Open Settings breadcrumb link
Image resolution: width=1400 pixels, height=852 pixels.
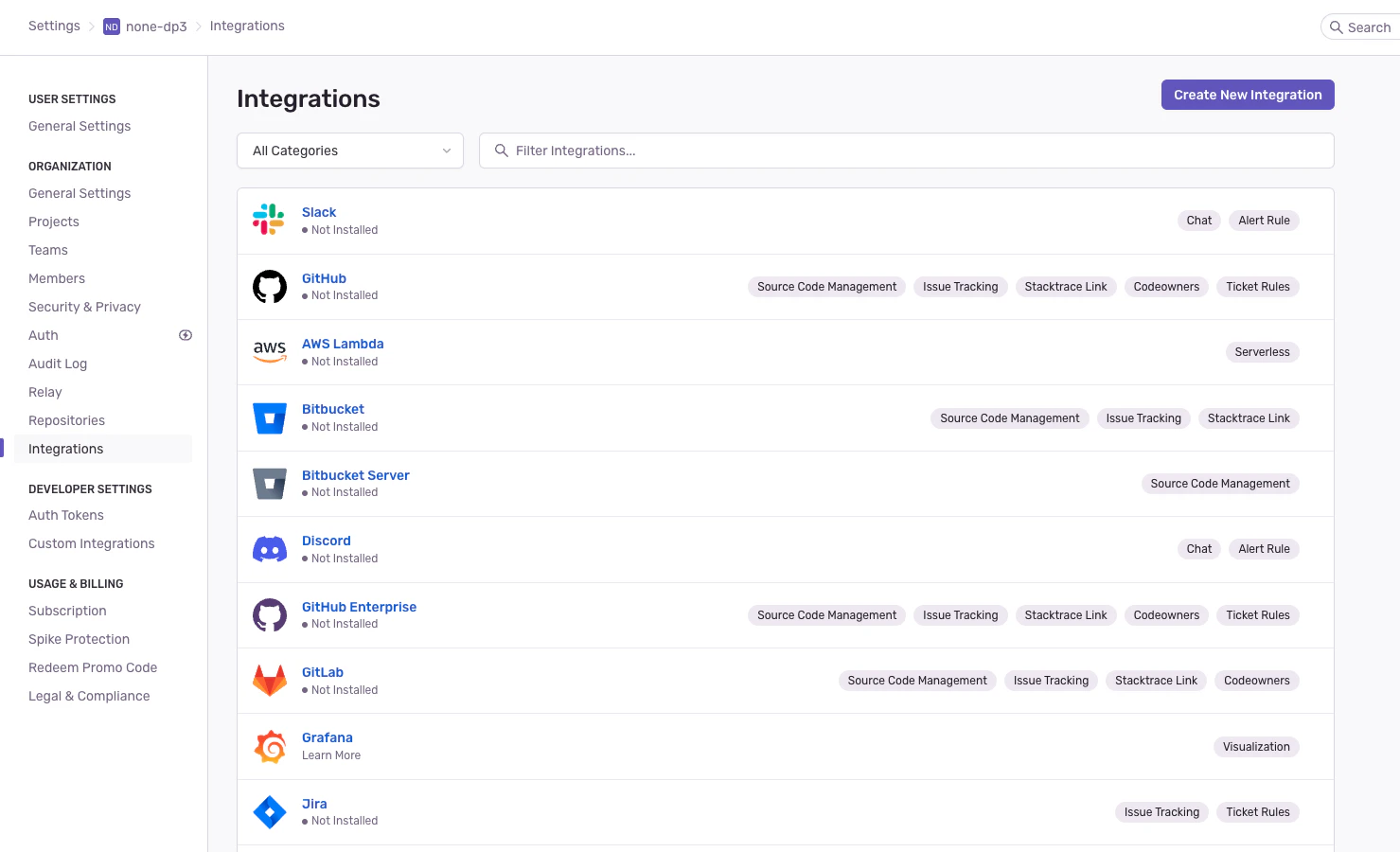click(x=54, y=26)
